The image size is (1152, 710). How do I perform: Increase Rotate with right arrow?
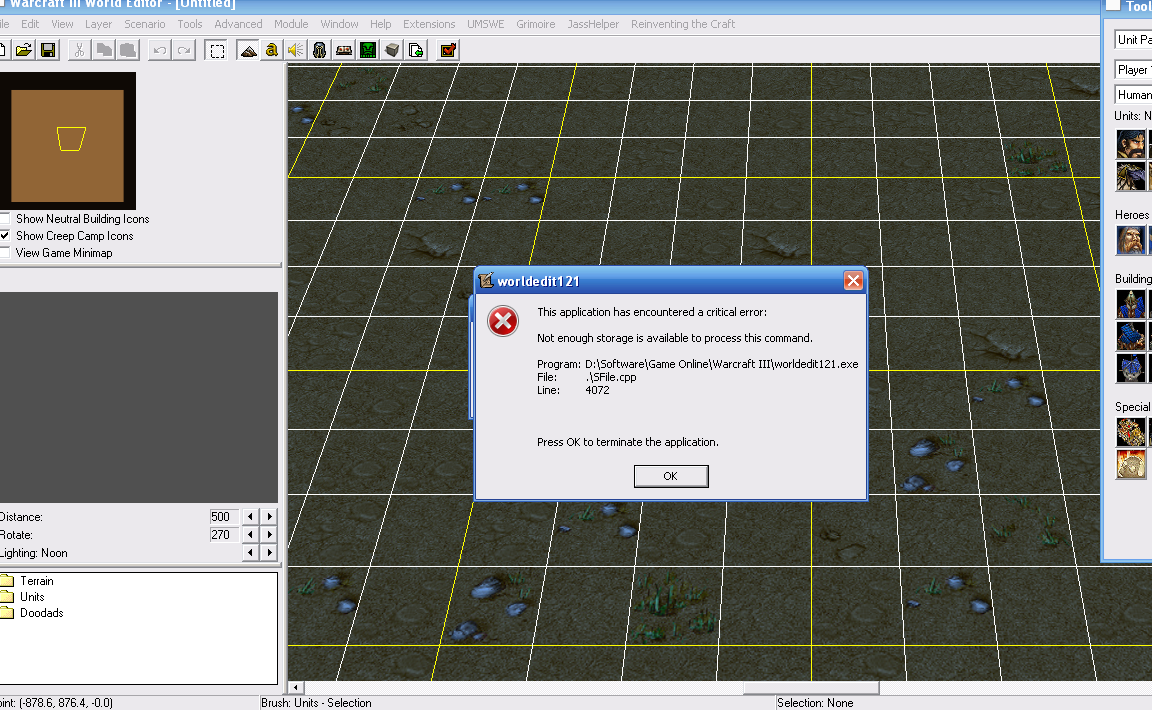pyautogui.click(x=270, y=534)
